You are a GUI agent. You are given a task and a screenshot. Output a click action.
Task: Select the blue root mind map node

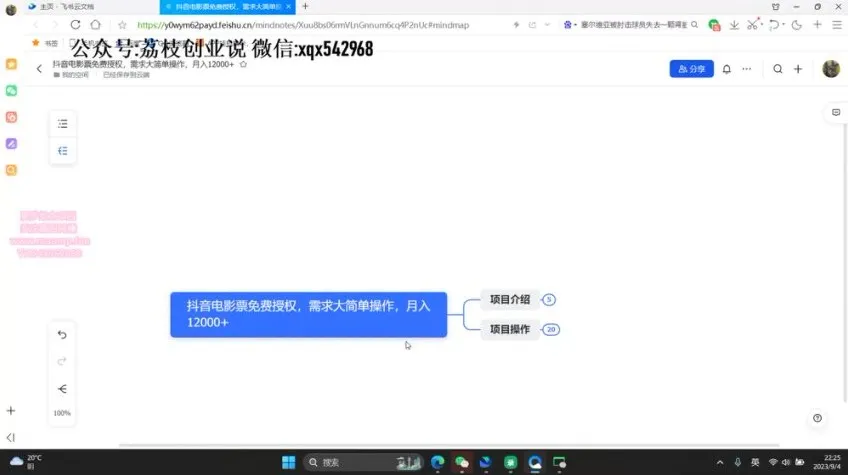pos(309,315)
